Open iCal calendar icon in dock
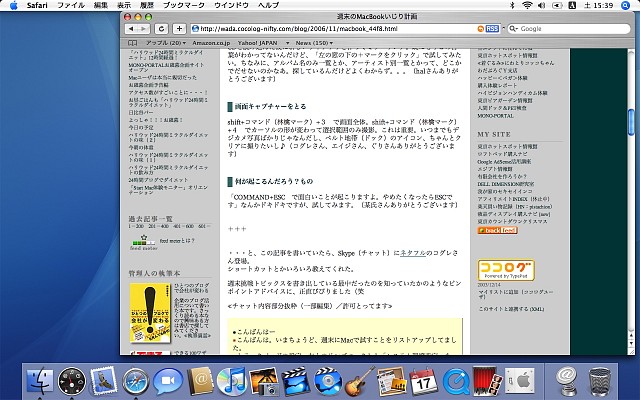 coord(424,380)
